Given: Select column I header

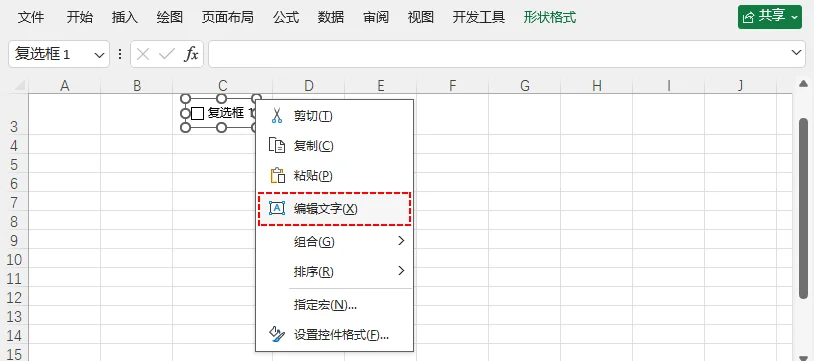Looking at the screenshot, I should (x=668, y=86).
